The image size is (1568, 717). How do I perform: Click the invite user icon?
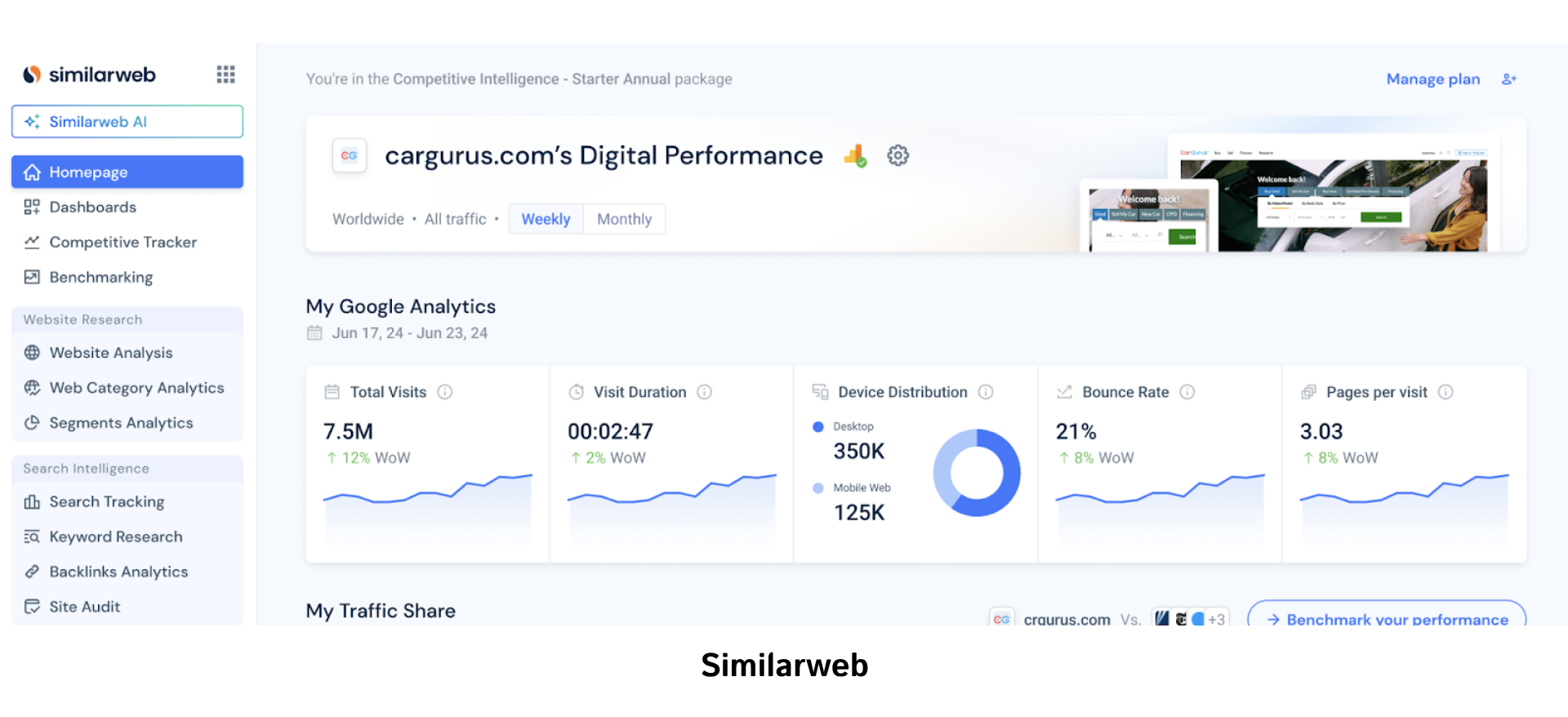coord(1509,79)
